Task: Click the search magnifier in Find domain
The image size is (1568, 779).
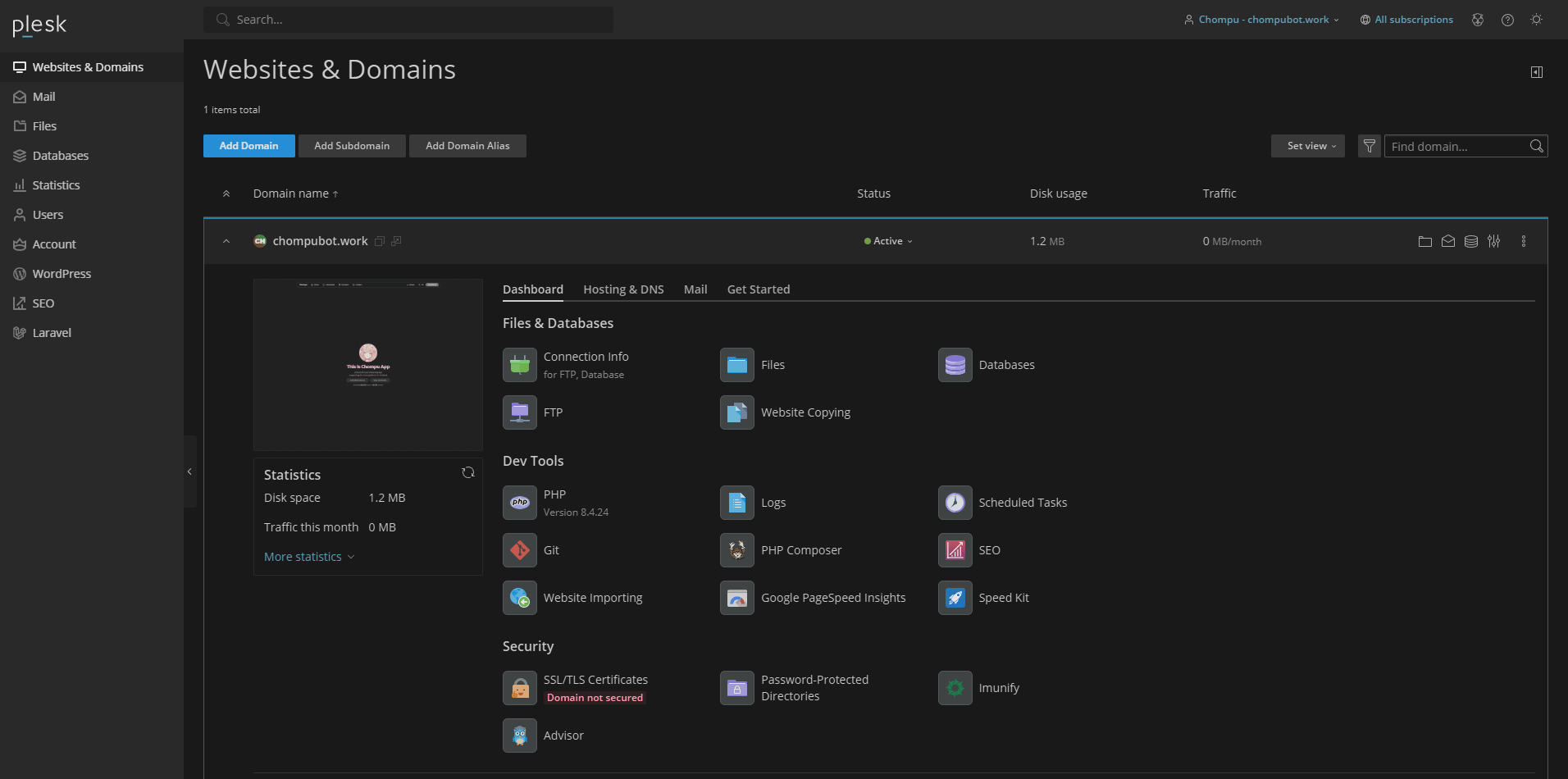Action: [1537, 146]
